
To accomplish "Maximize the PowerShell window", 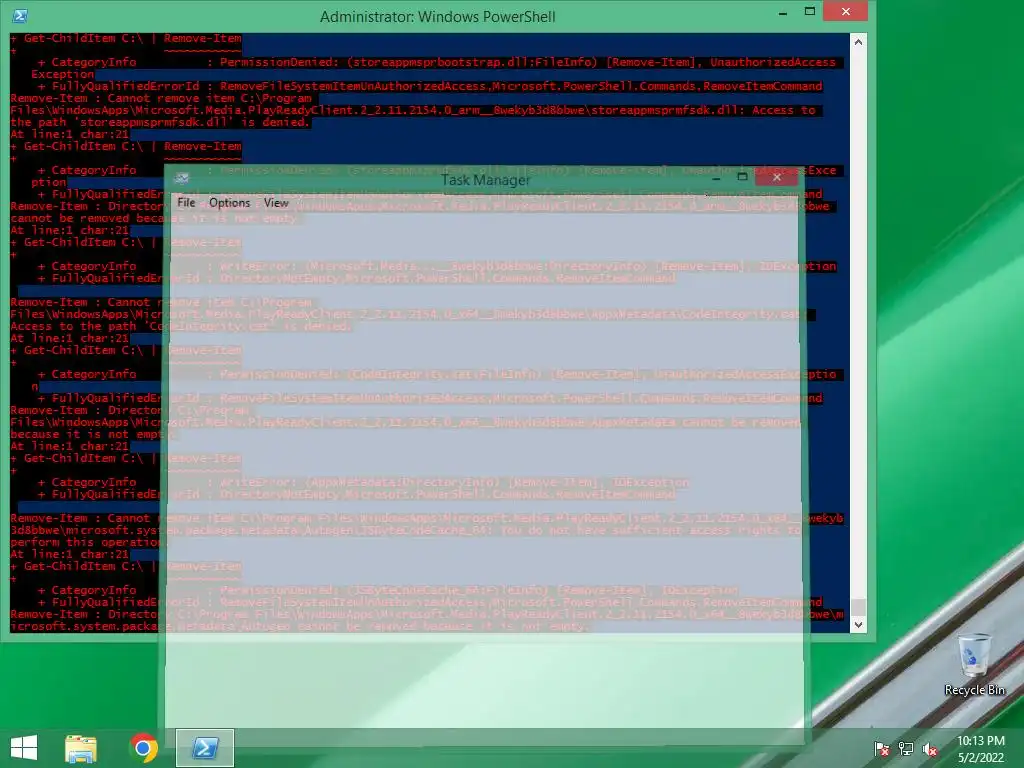I will pyautogui.click(x=810, y=12).
